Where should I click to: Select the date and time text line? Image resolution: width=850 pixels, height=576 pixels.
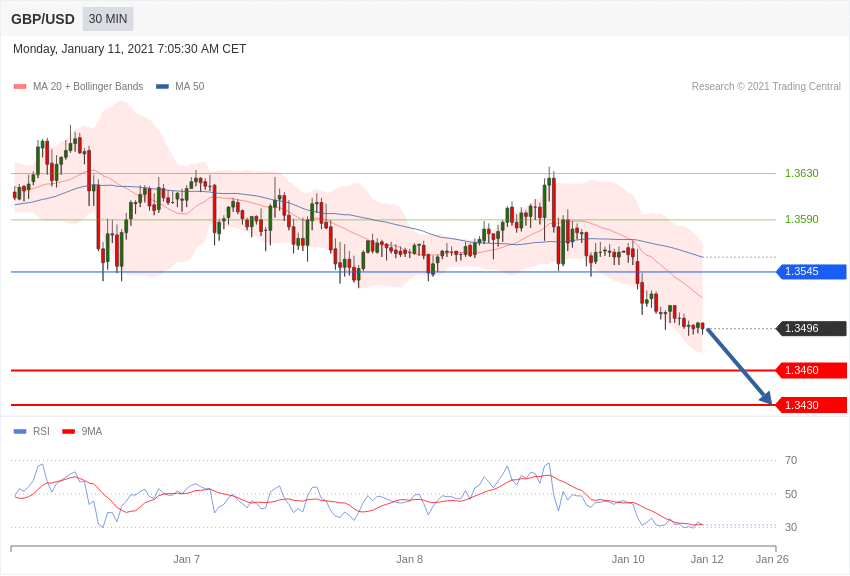point(129,49)
